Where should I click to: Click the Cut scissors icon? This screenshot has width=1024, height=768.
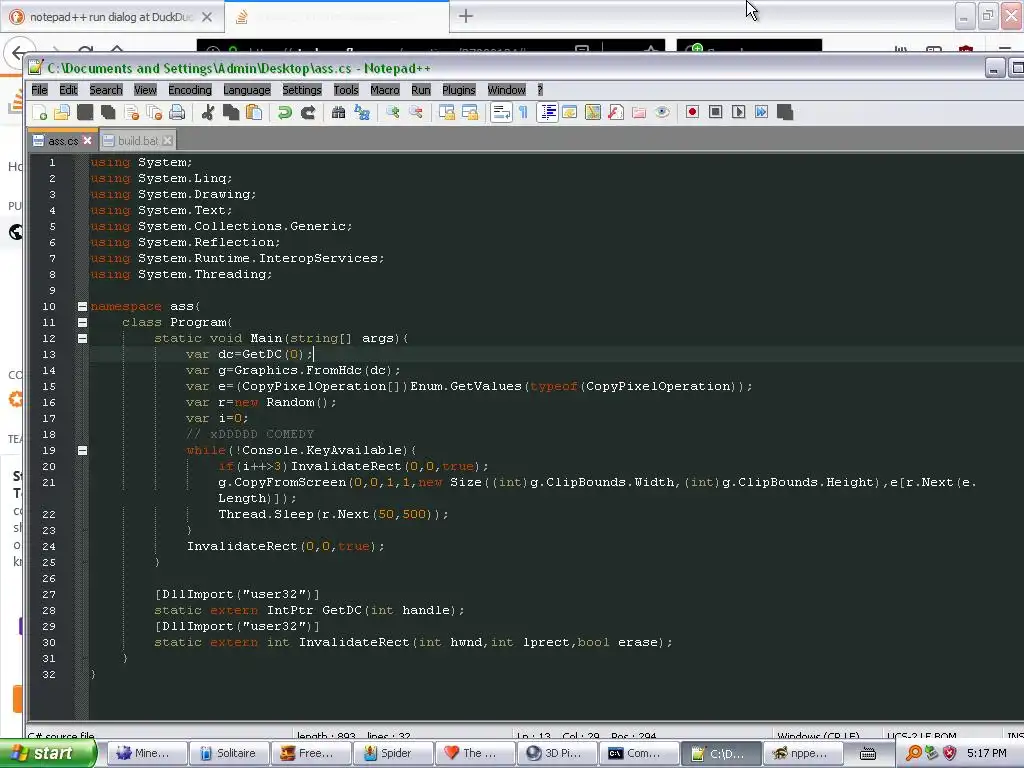click(x=208, y=112)
